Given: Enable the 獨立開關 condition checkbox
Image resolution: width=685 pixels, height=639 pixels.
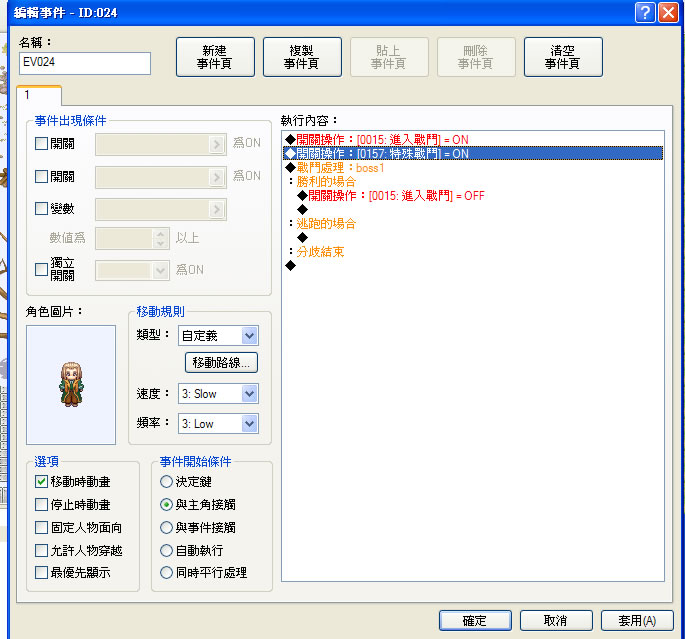Looking at the screenshot, I should 41,269.
